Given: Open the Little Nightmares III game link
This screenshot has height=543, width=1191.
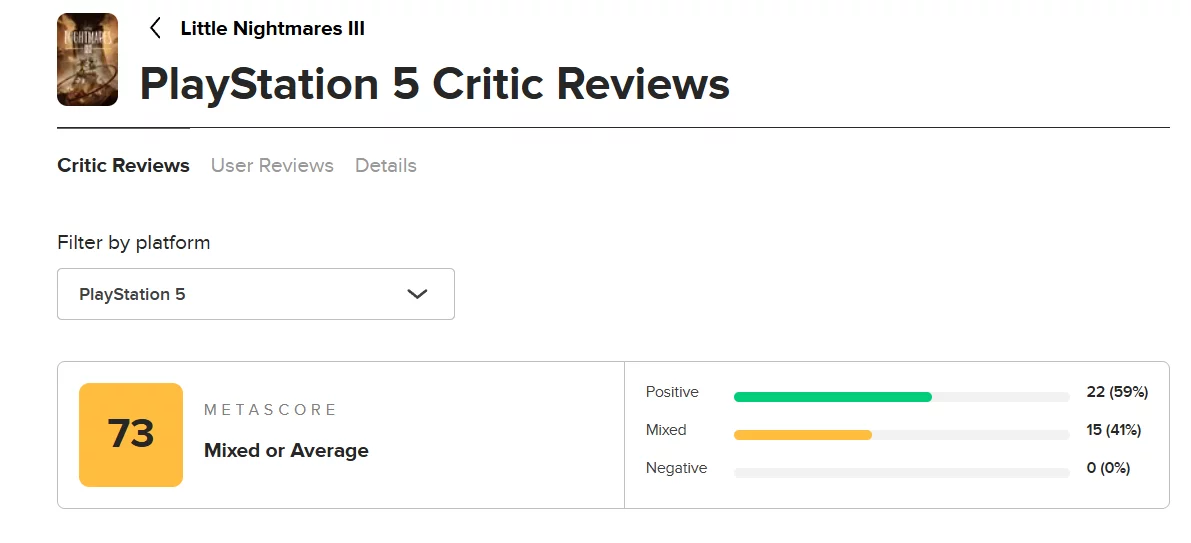Looking at the screenshot, I should (272, 28).
